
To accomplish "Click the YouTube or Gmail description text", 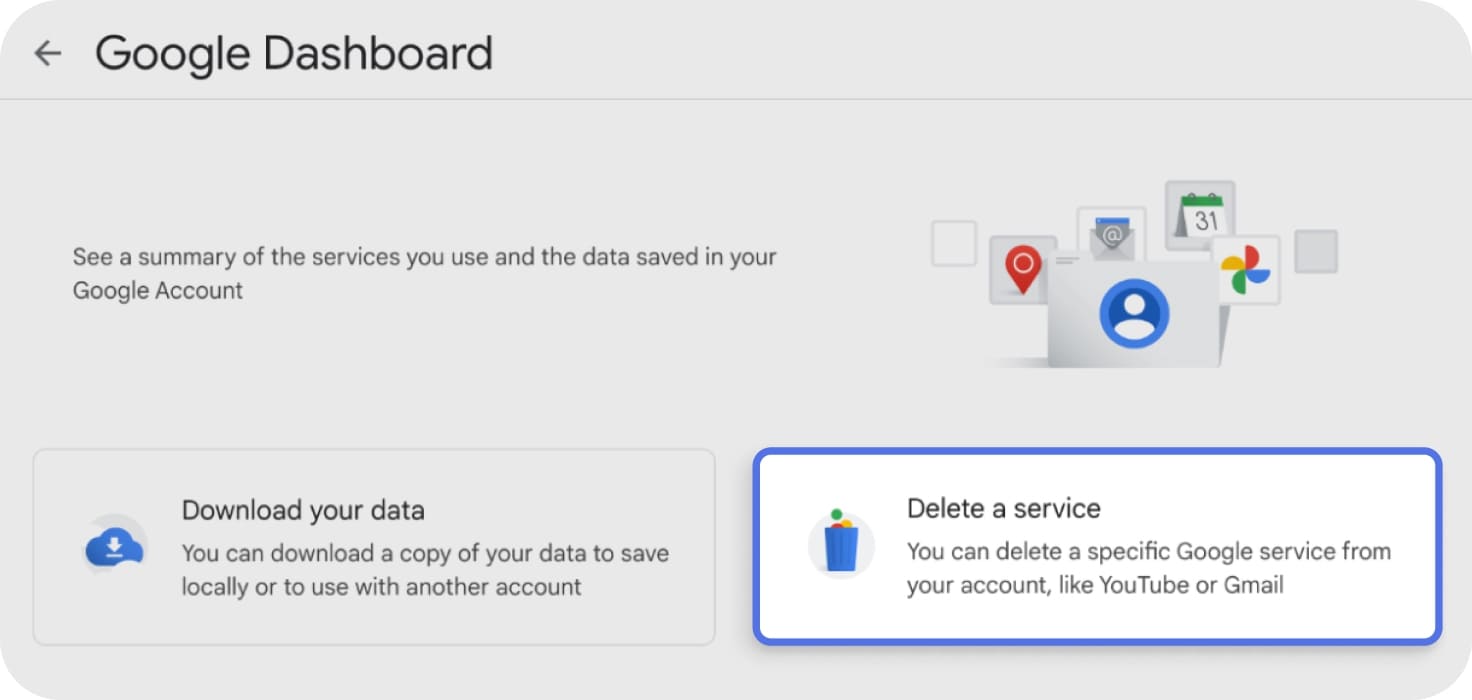I will (x=1147, y=568).
